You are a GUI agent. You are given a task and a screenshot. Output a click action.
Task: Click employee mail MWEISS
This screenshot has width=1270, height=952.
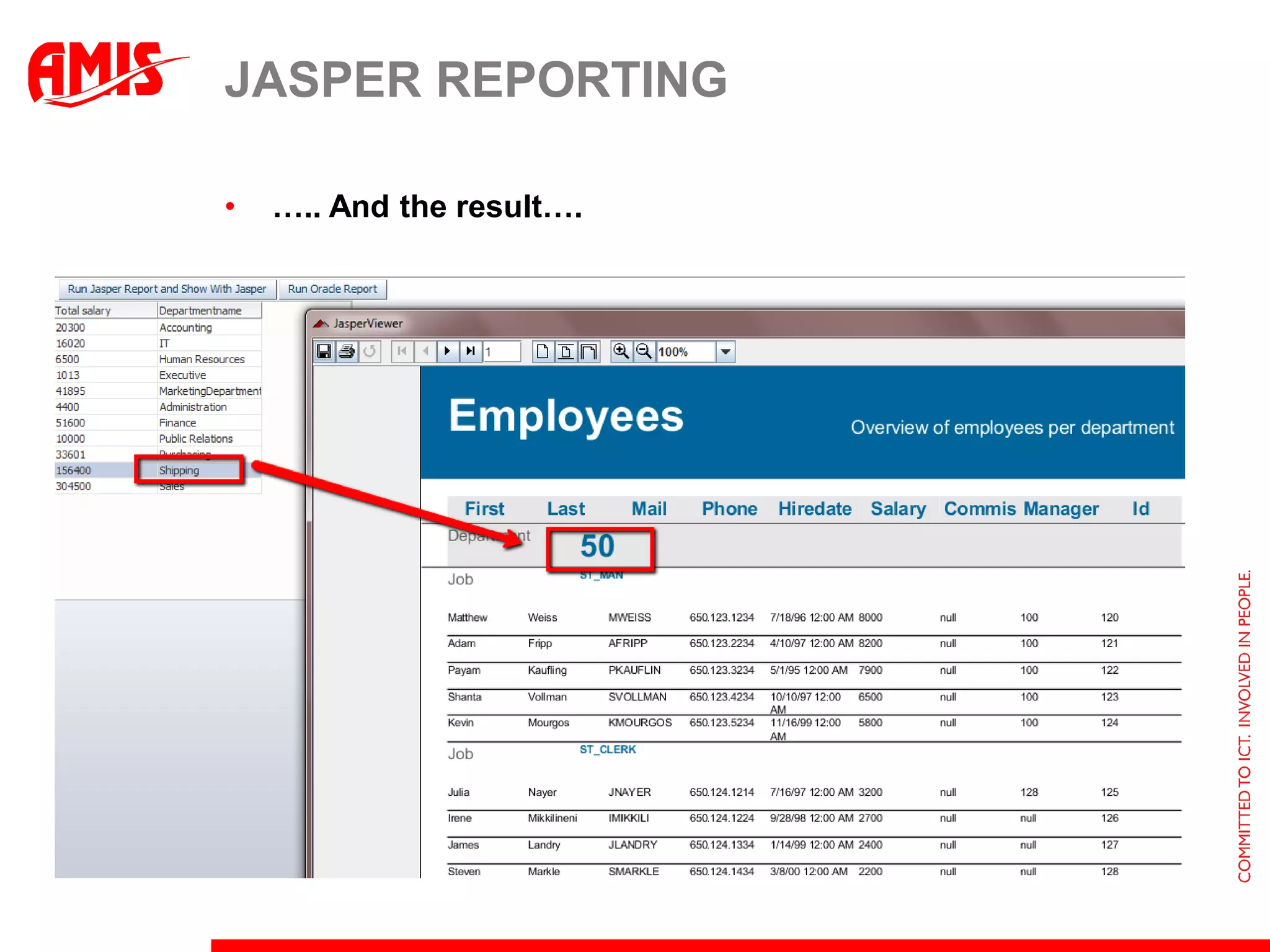coord(629,617)
